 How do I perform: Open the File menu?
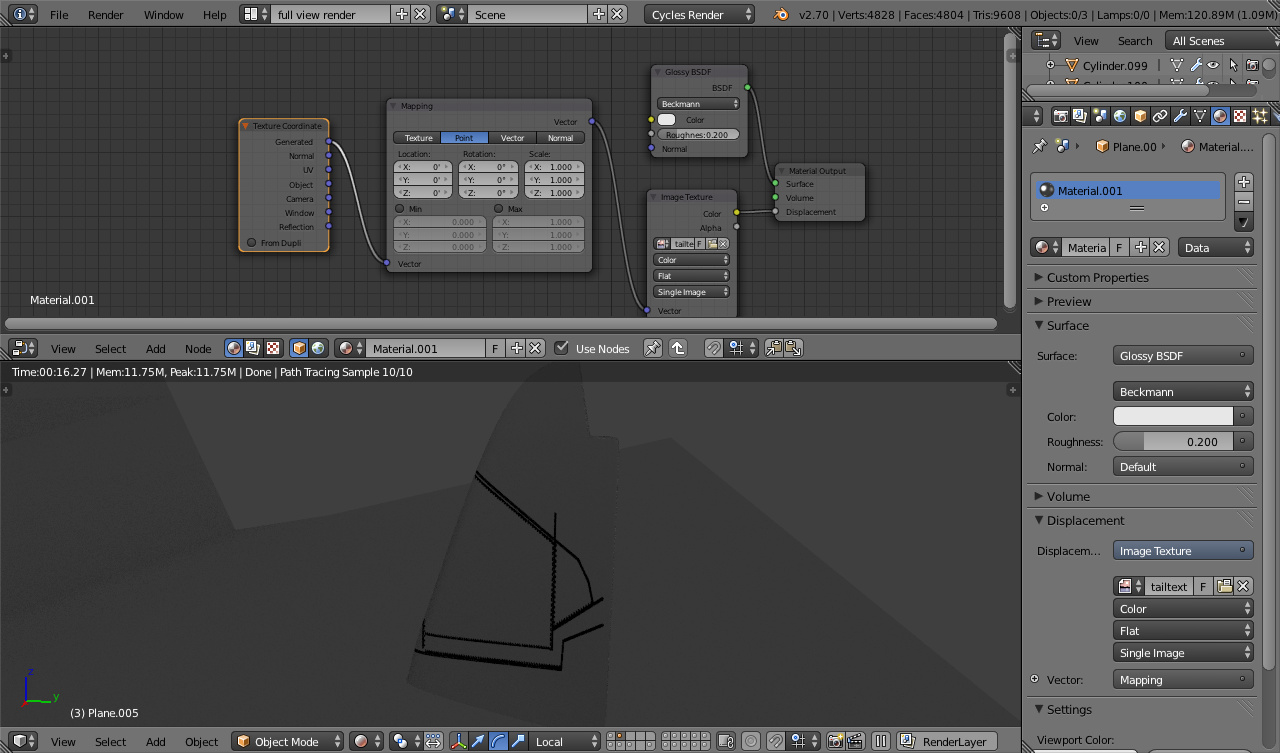59,14
